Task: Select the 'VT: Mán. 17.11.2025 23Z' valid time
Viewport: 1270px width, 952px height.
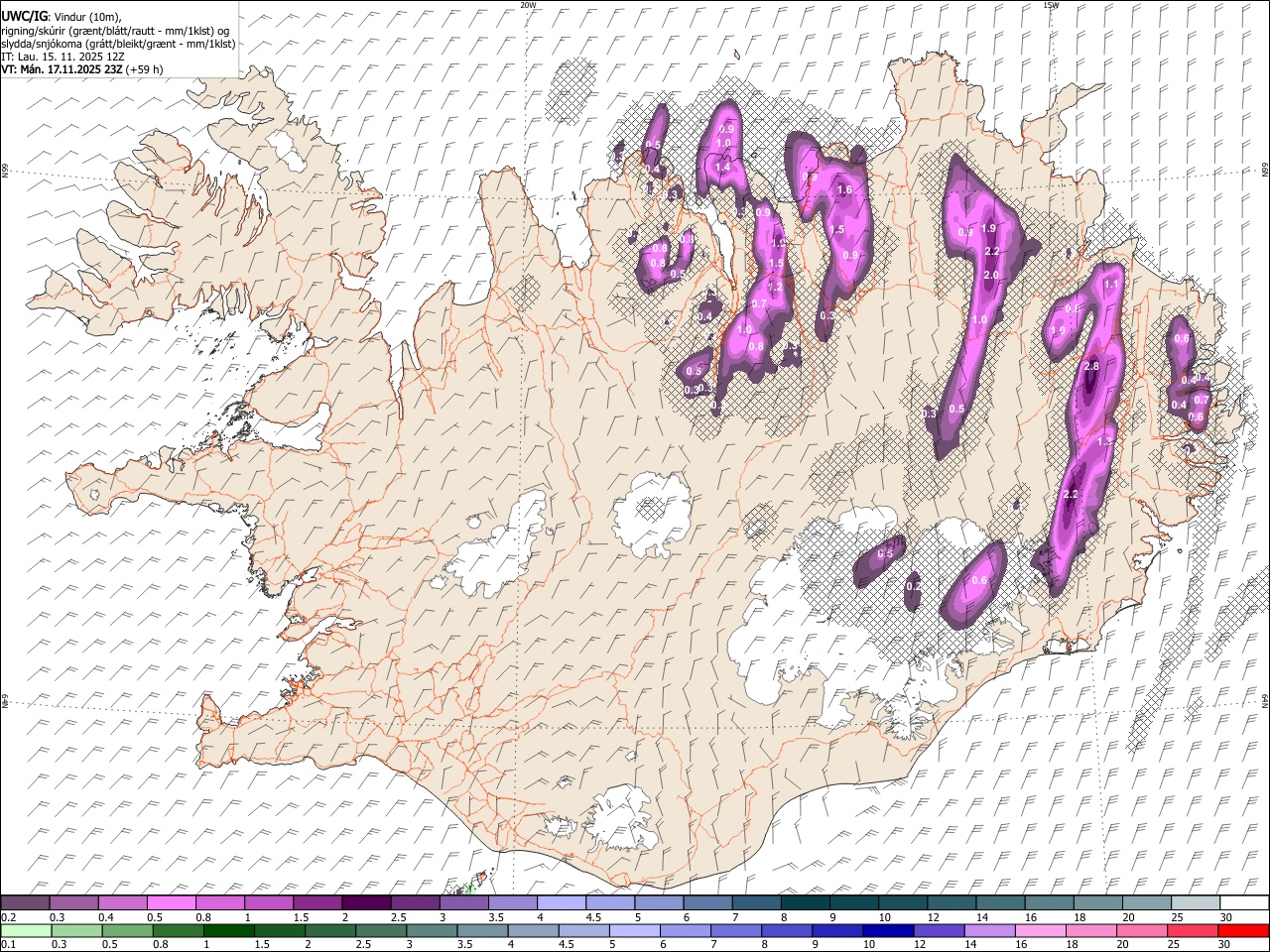Action: pos(62,69)
